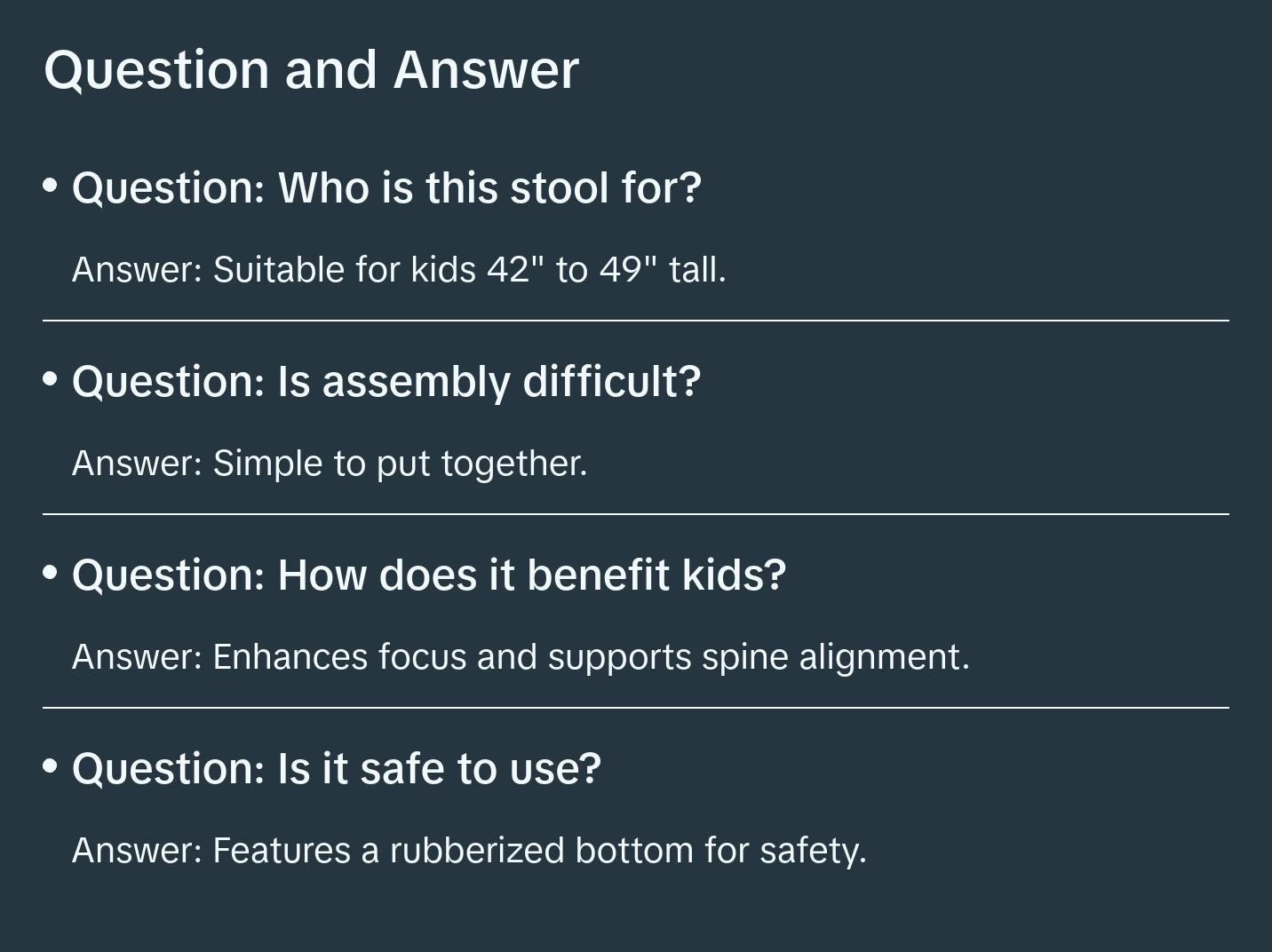Viewport: 1272px width, 952px height.
Task: Click the bullet beside "How does it benefit kids?"
Action: tap(51, 573)
